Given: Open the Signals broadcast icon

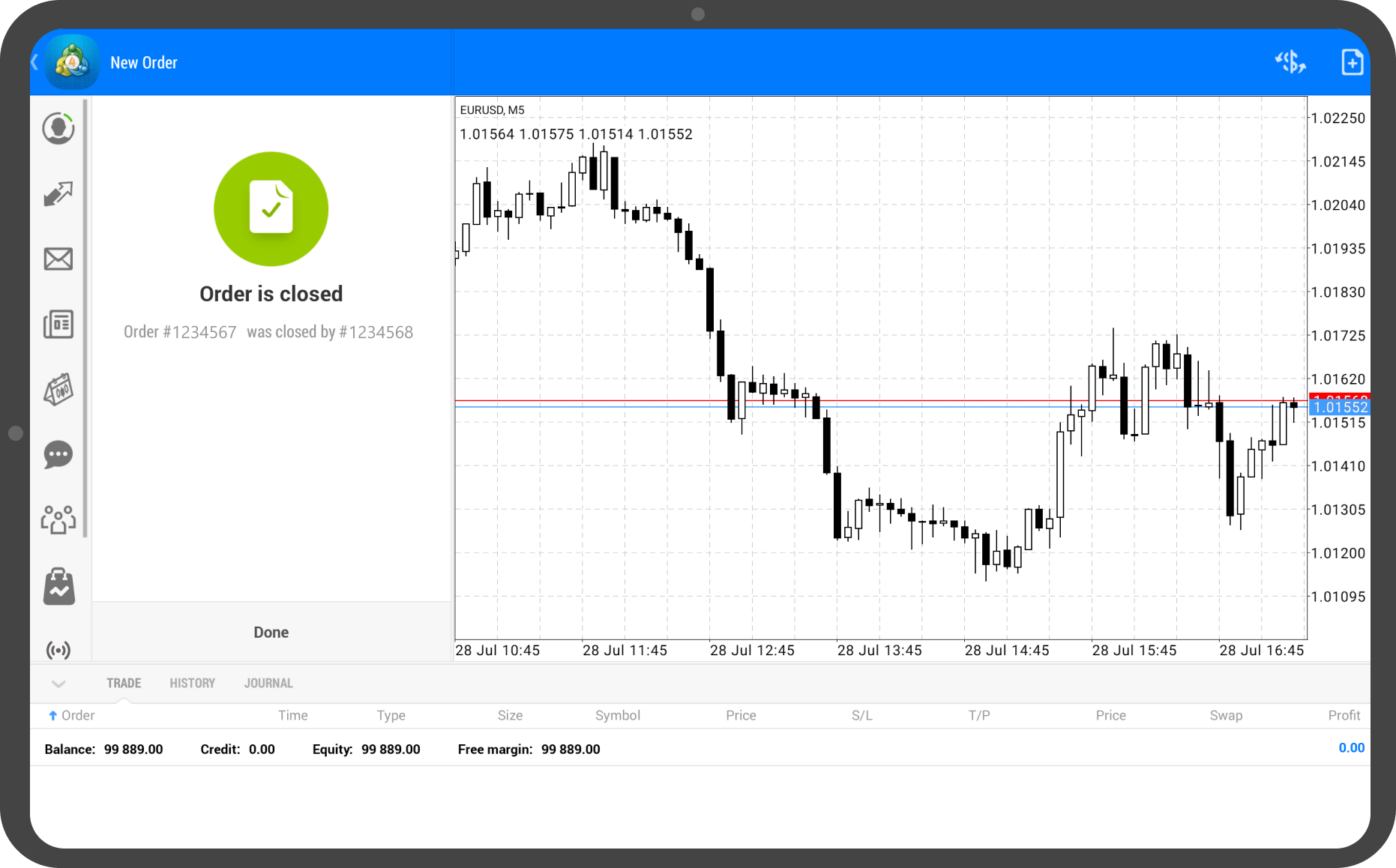Looking at the screenshot, I should [58, 649].
